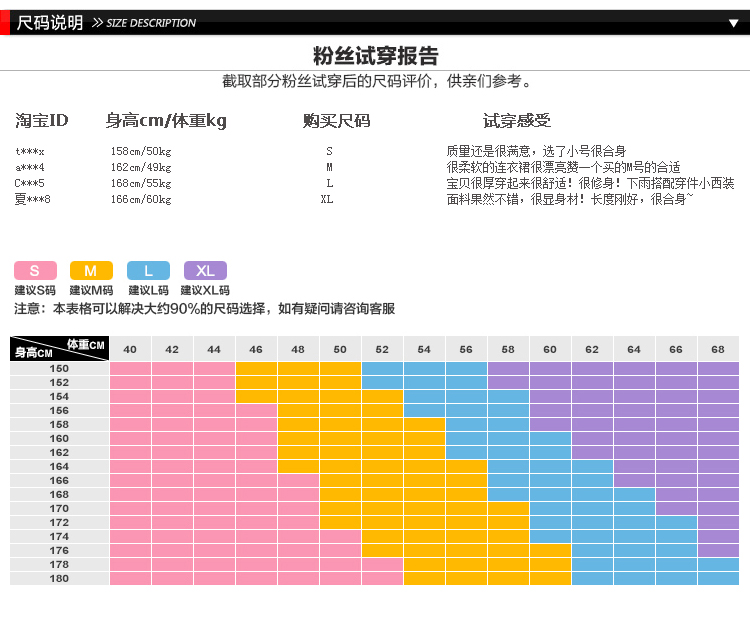Click the double chevron before SIZE DESCRIPTION
The width and height of the screenshot is (750, 630).
(97, 23)
